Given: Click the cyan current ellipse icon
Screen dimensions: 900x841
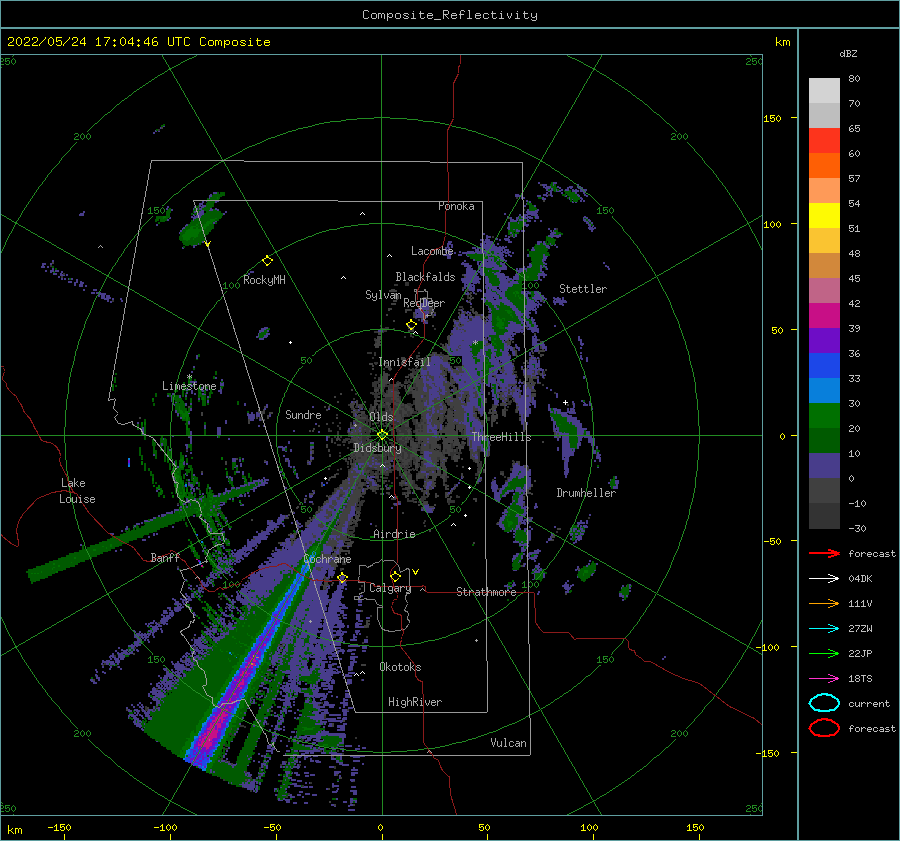Looking at the screenshot, I should click(x=824, y=703).
